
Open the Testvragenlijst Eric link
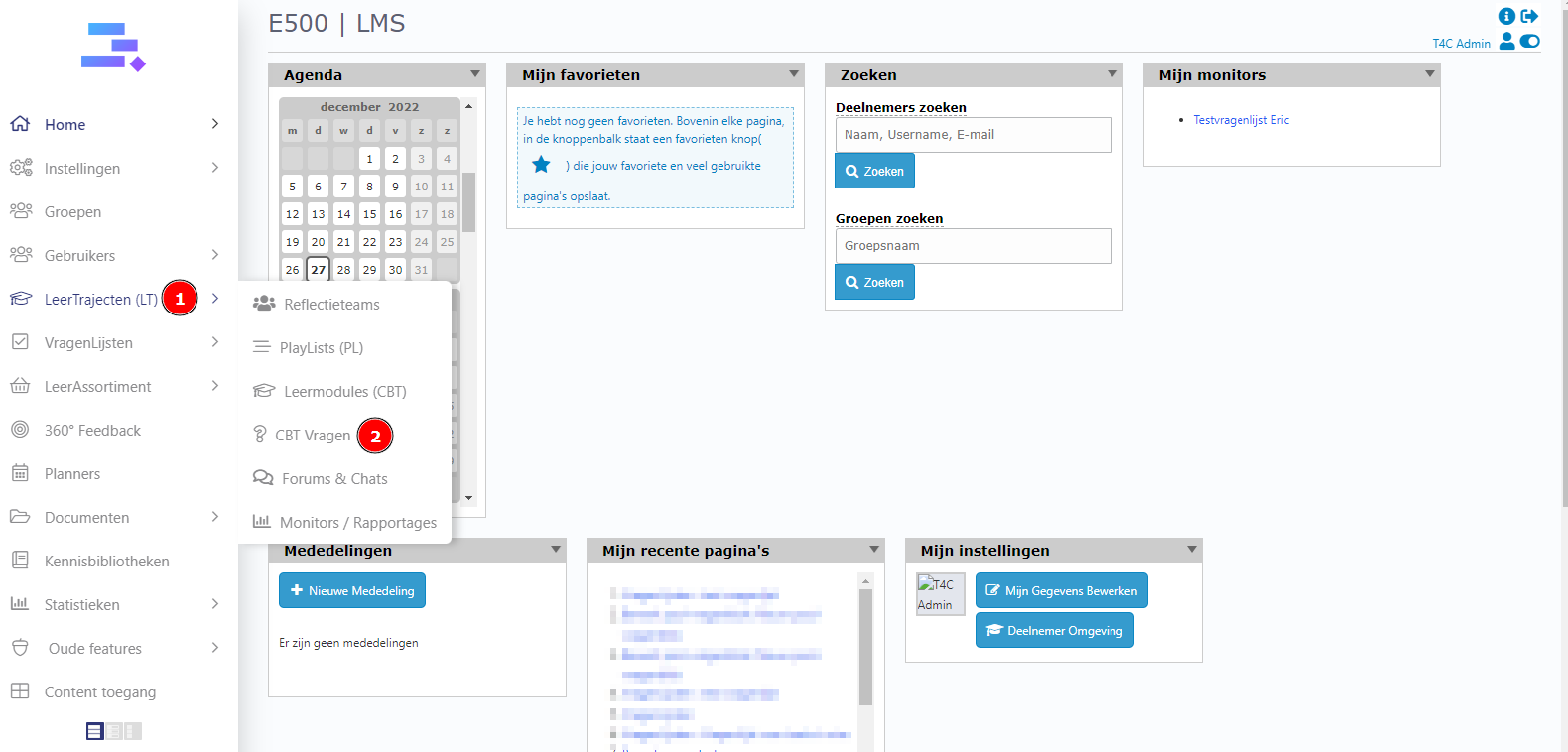tap(1241, 120)
